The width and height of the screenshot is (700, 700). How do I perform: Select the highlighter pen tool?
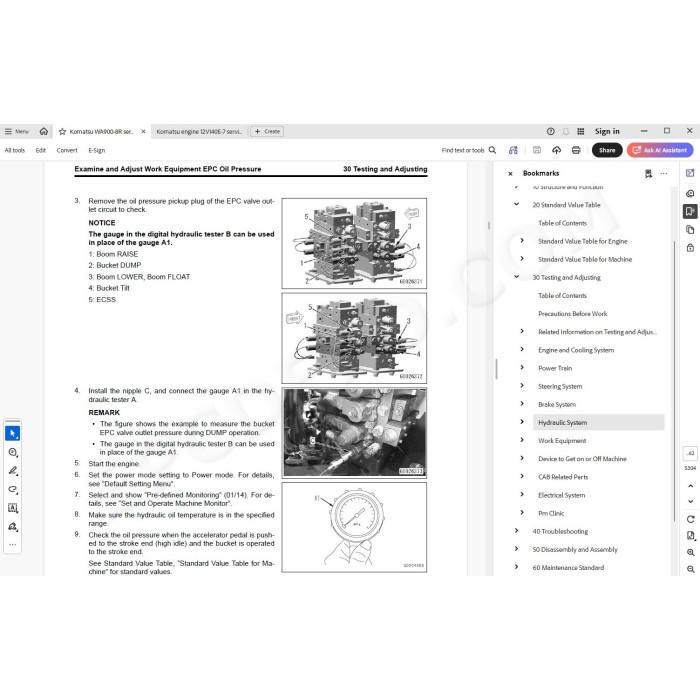click(12, 471)
